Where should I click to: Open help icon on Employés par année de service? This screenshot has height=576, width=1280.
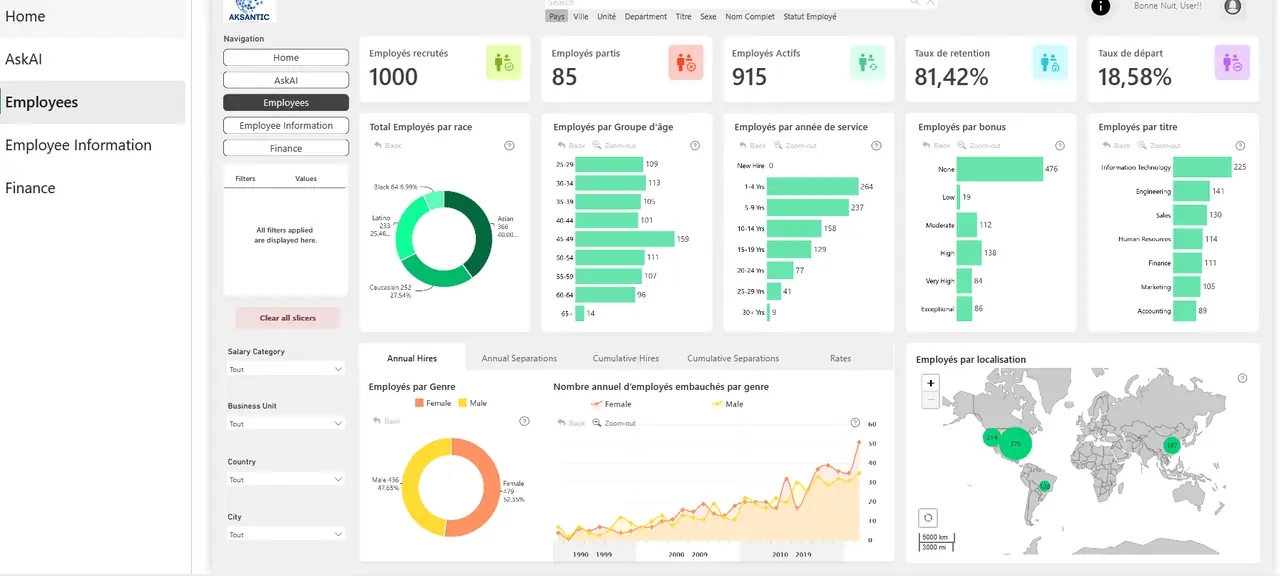(x=875, y=145)
